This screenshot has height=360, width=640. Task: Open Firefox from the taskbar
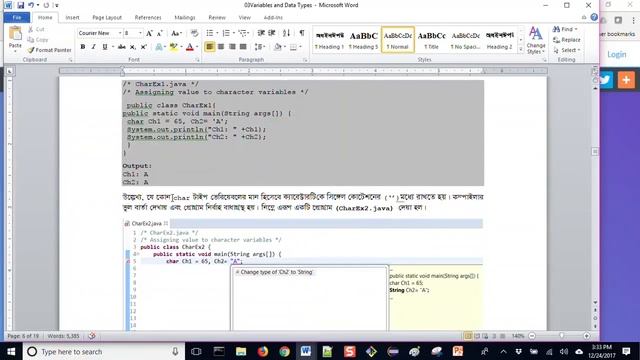point(262,351)
